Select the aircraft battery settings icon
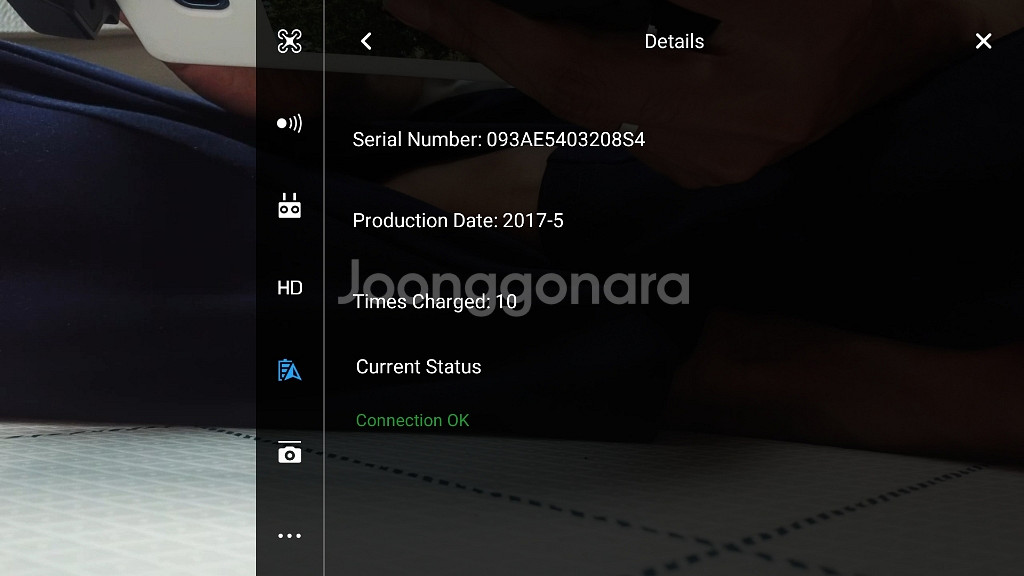Screen dimensions: 1024x576 [x=289, y=371]
